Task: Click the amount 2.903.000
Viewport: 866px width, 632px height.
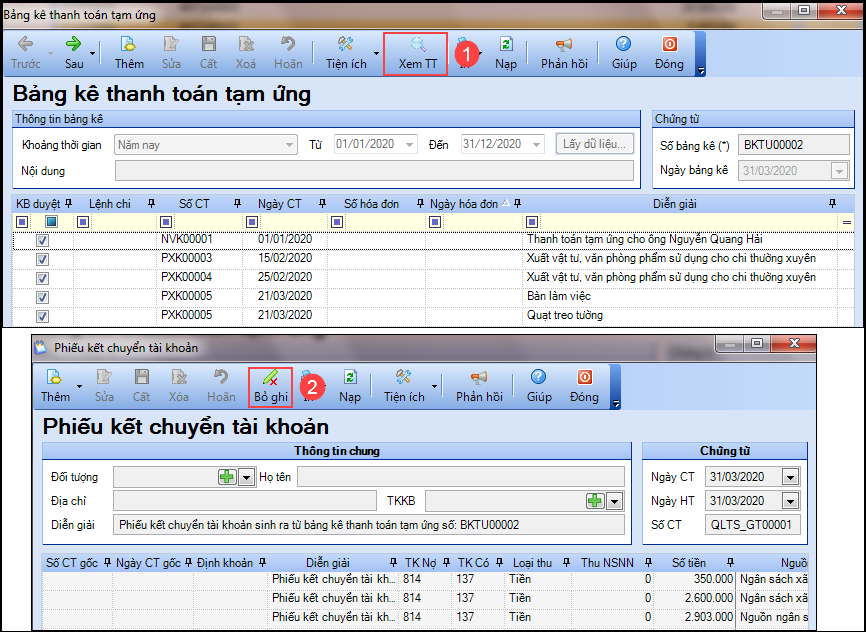Action: click(709, 617)
